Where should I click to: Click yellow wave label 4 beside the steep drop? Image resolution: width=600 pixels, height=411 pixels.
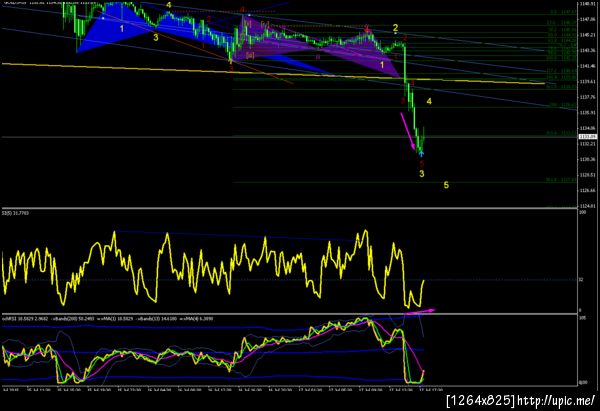click(429, 101)
